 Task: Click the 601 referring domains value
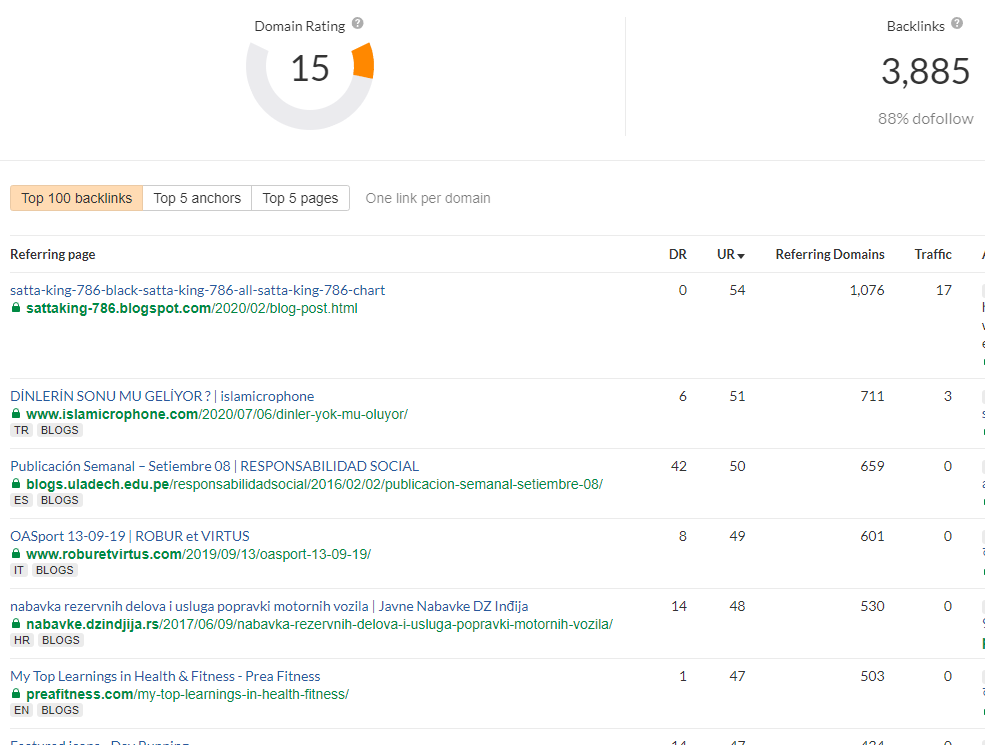873,536
